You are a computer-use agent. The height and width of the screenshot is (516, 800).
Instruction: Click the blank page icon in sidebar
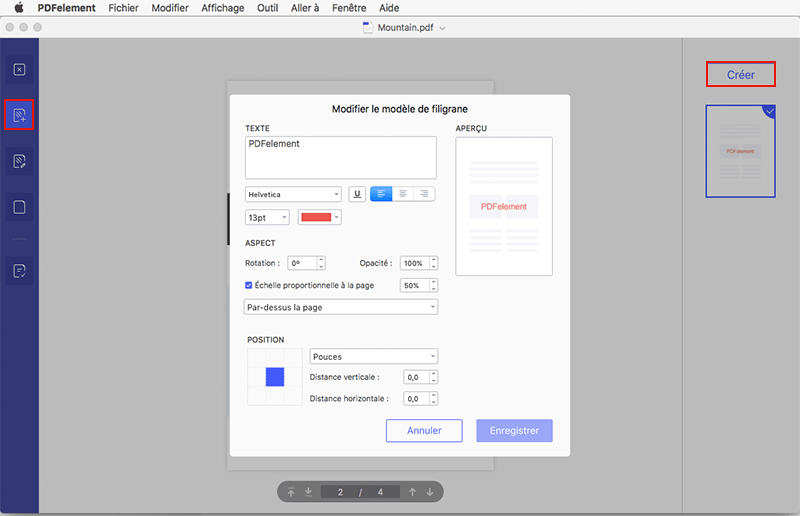(x=19, y=207)
